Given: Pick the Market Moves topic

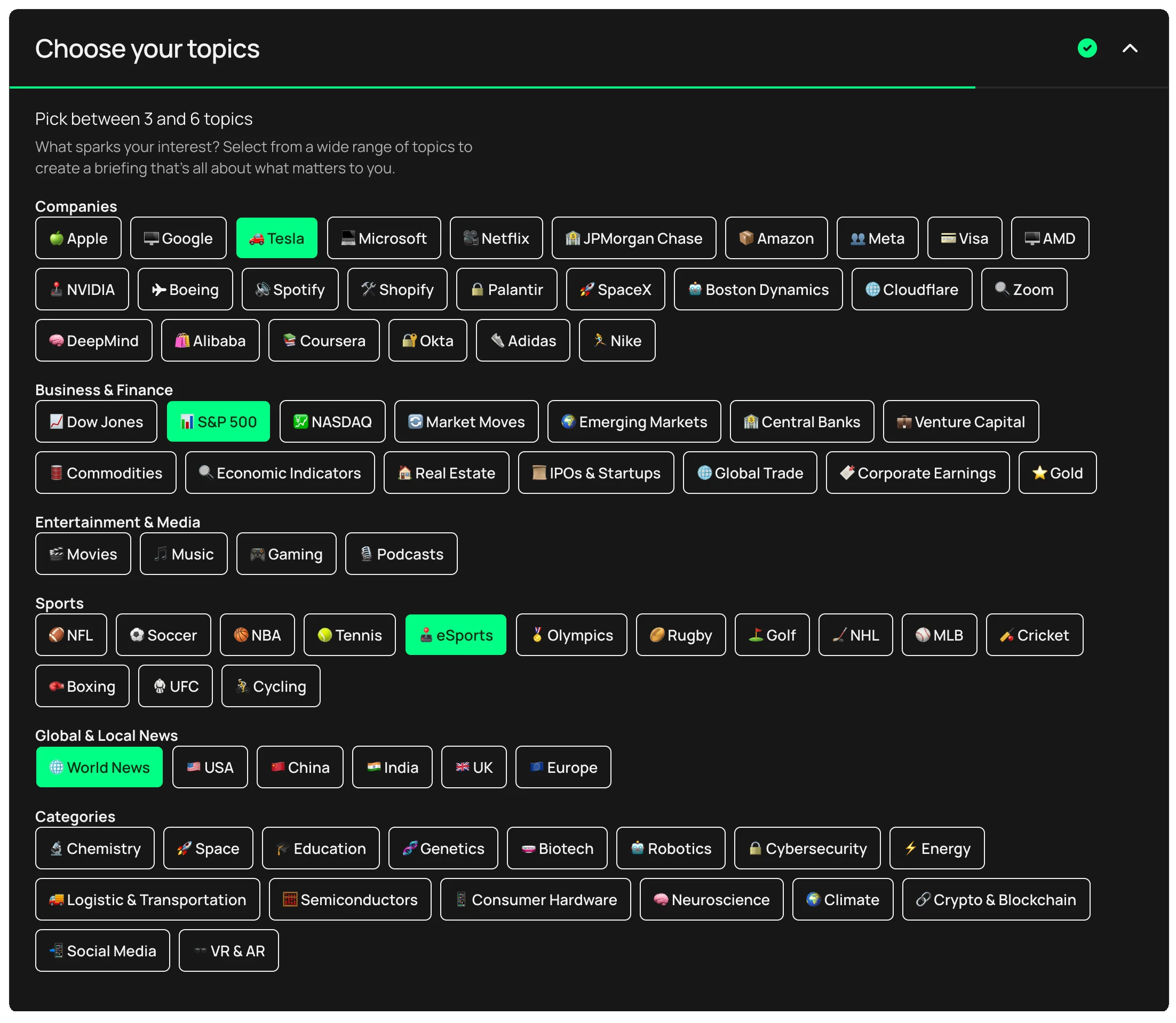Looking at the screenshot, I should 466,422.
